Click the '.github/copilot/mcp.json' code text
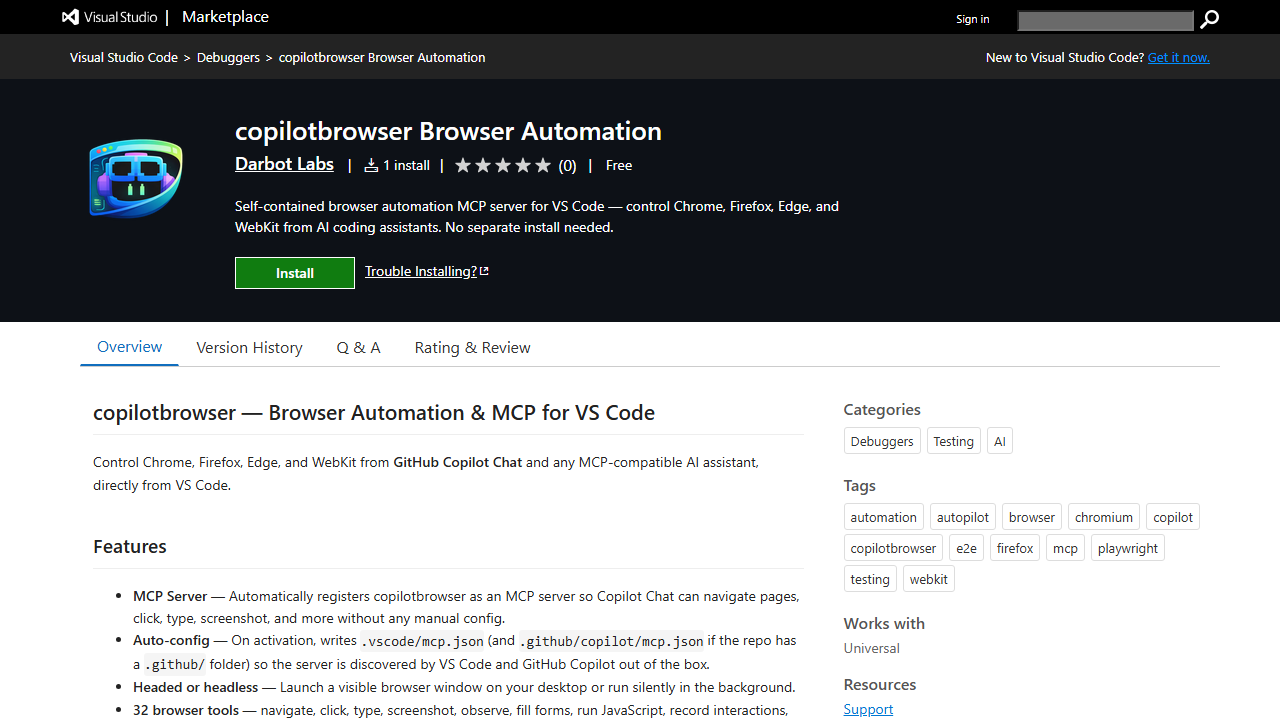The width and height of the screenshot is (1280, 720). (x=612, y=641)
